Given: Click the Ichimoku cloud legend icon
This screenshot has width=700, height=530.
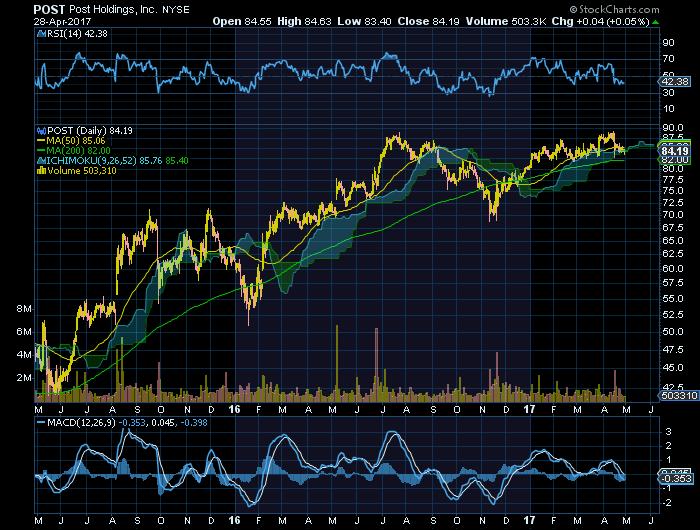Looking at the screenshot, I should pos(41,161).
